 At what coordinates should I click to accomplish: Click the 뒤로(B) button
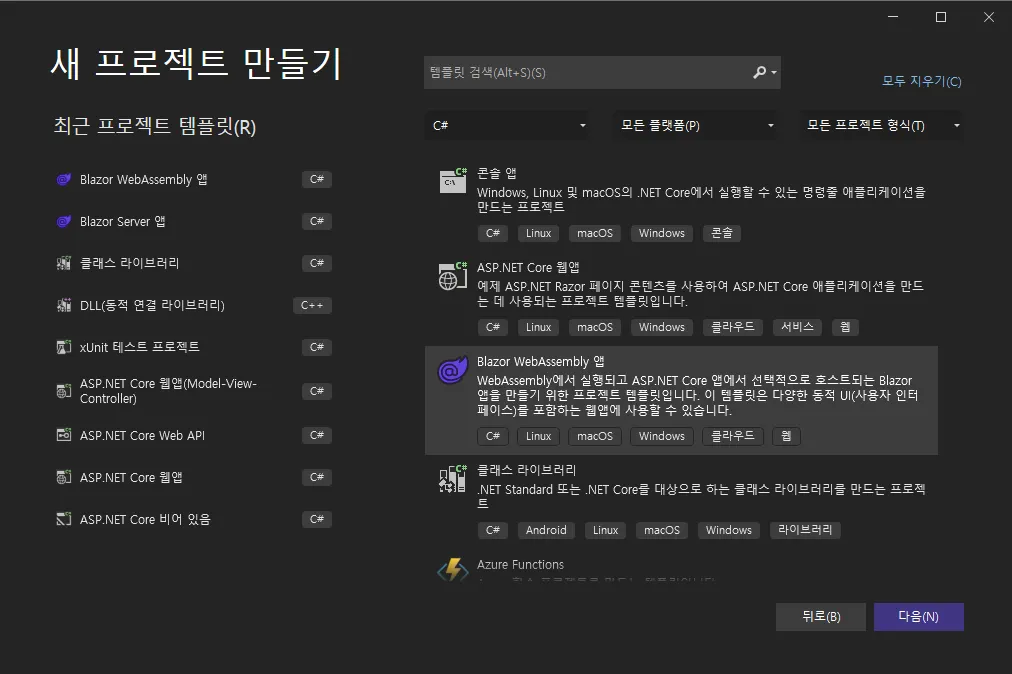point(821,617)
